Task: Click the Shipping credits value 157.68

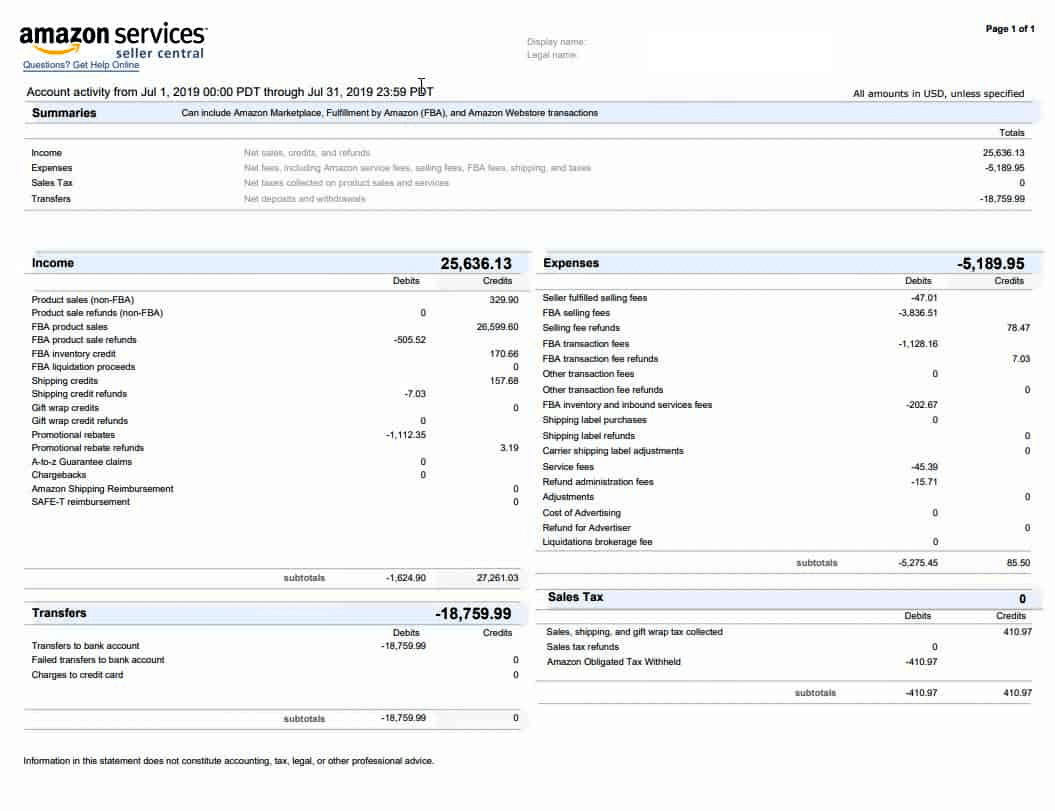Action: [504, 380]
